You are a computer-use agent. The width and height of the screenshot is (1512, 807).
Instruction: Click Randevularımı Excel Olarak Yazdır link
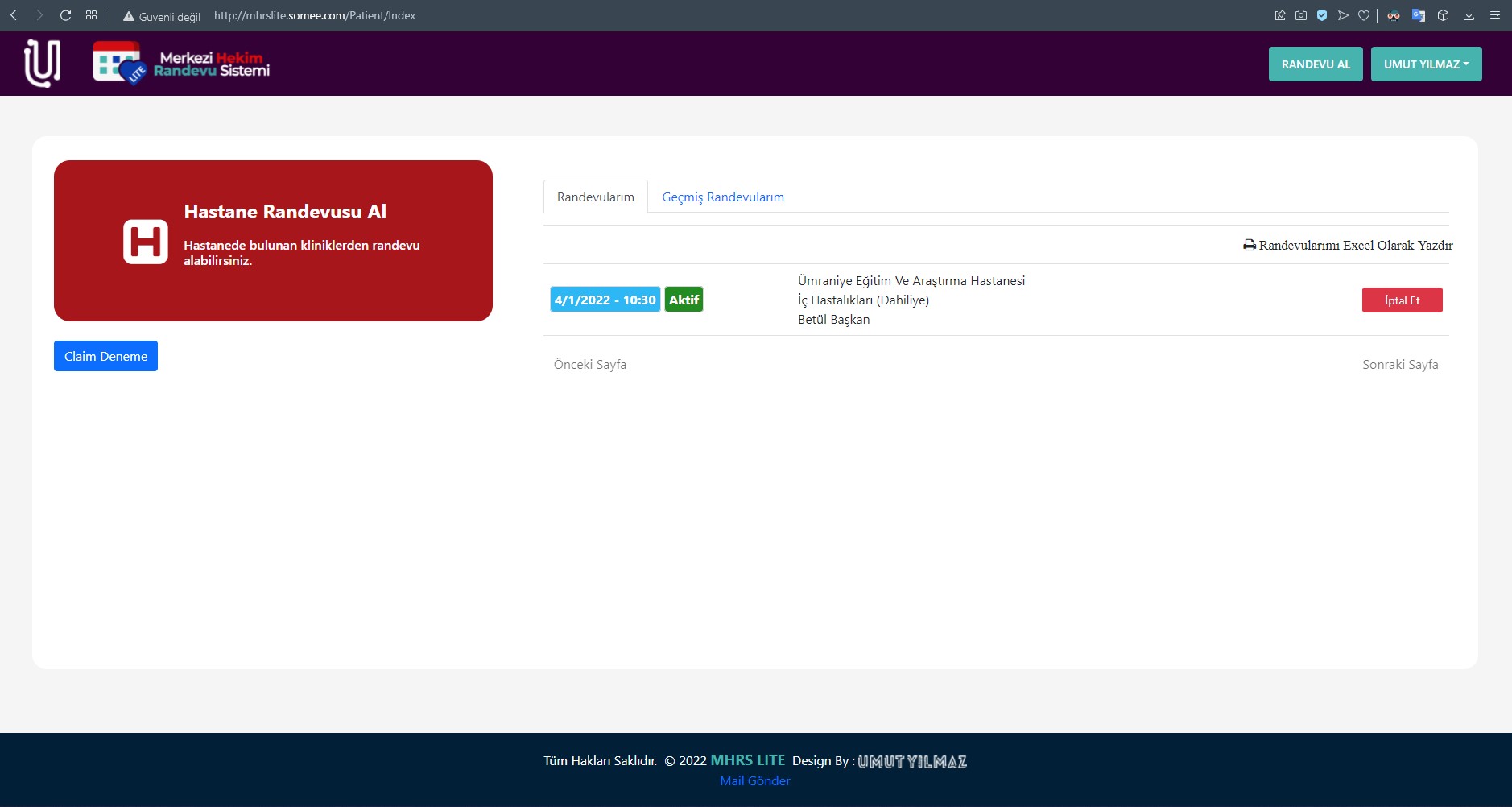(x=1349, y=246)
